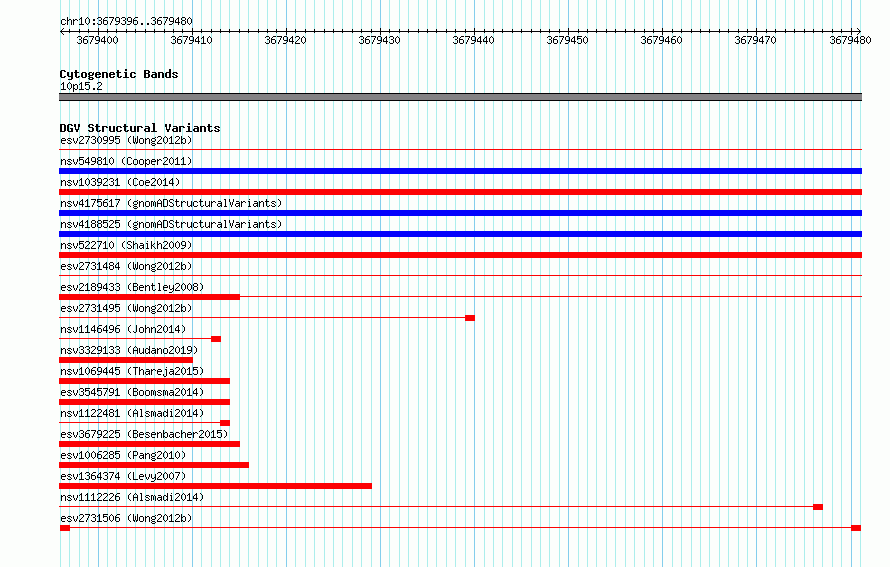Select the red nsv3329133 variant bar
This screenshot has width=890, height=567.
[x=126, y=360]
